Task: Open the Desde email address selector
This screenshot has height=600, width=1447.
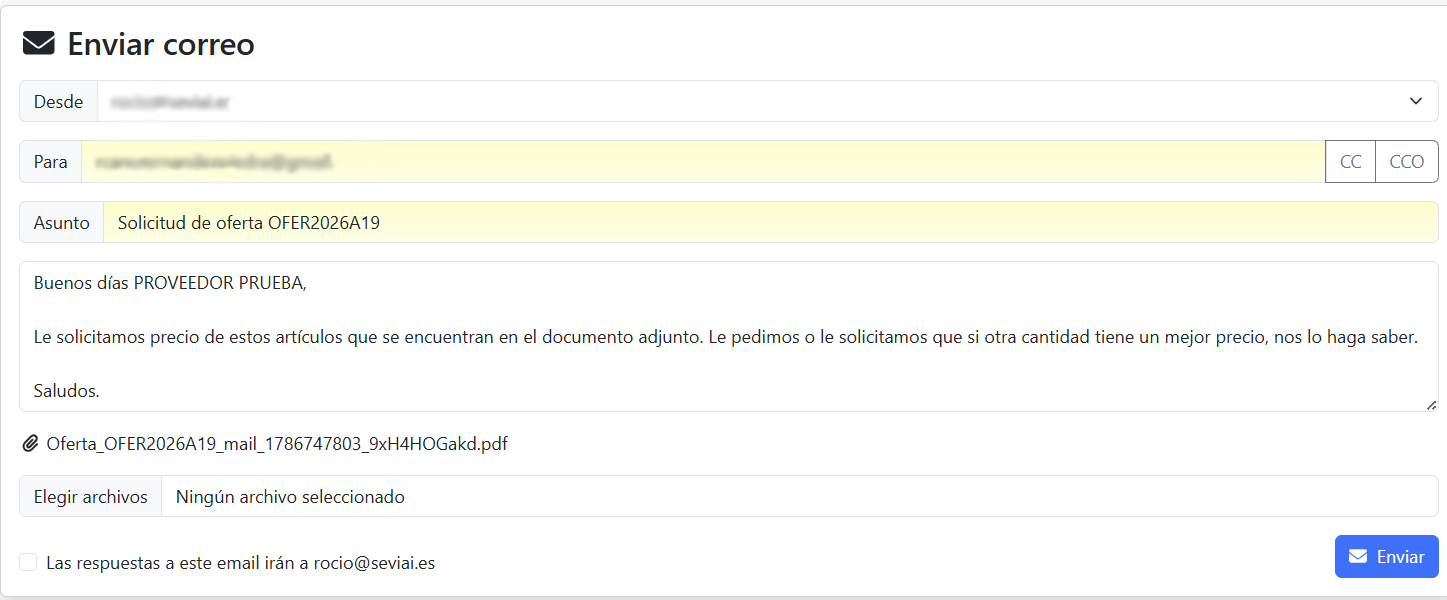Action: coord(768,101)
